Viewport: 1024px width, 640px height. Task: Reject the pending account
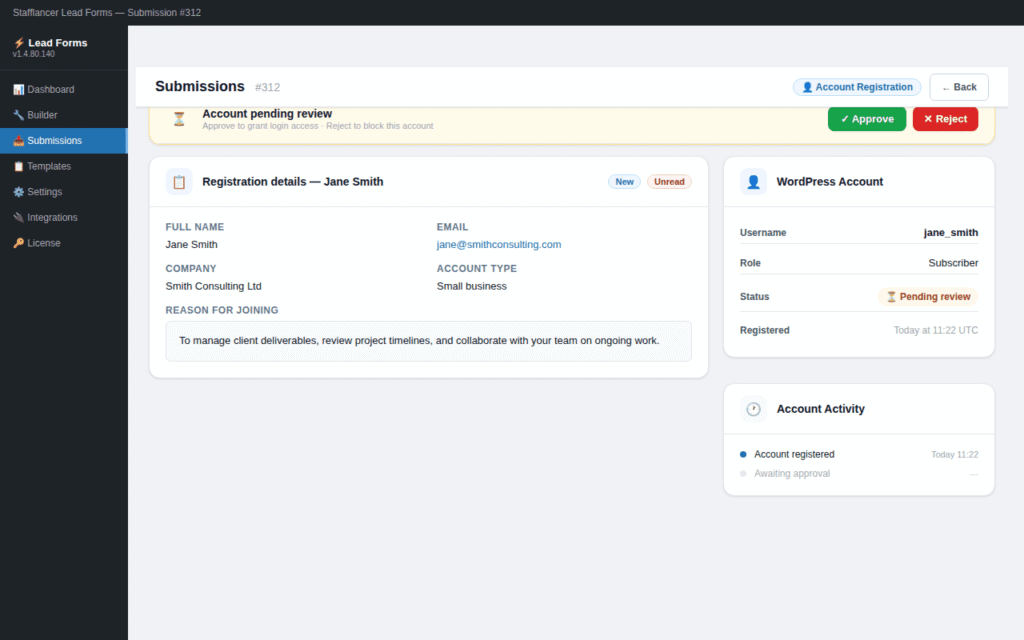[x=945, y=119]
